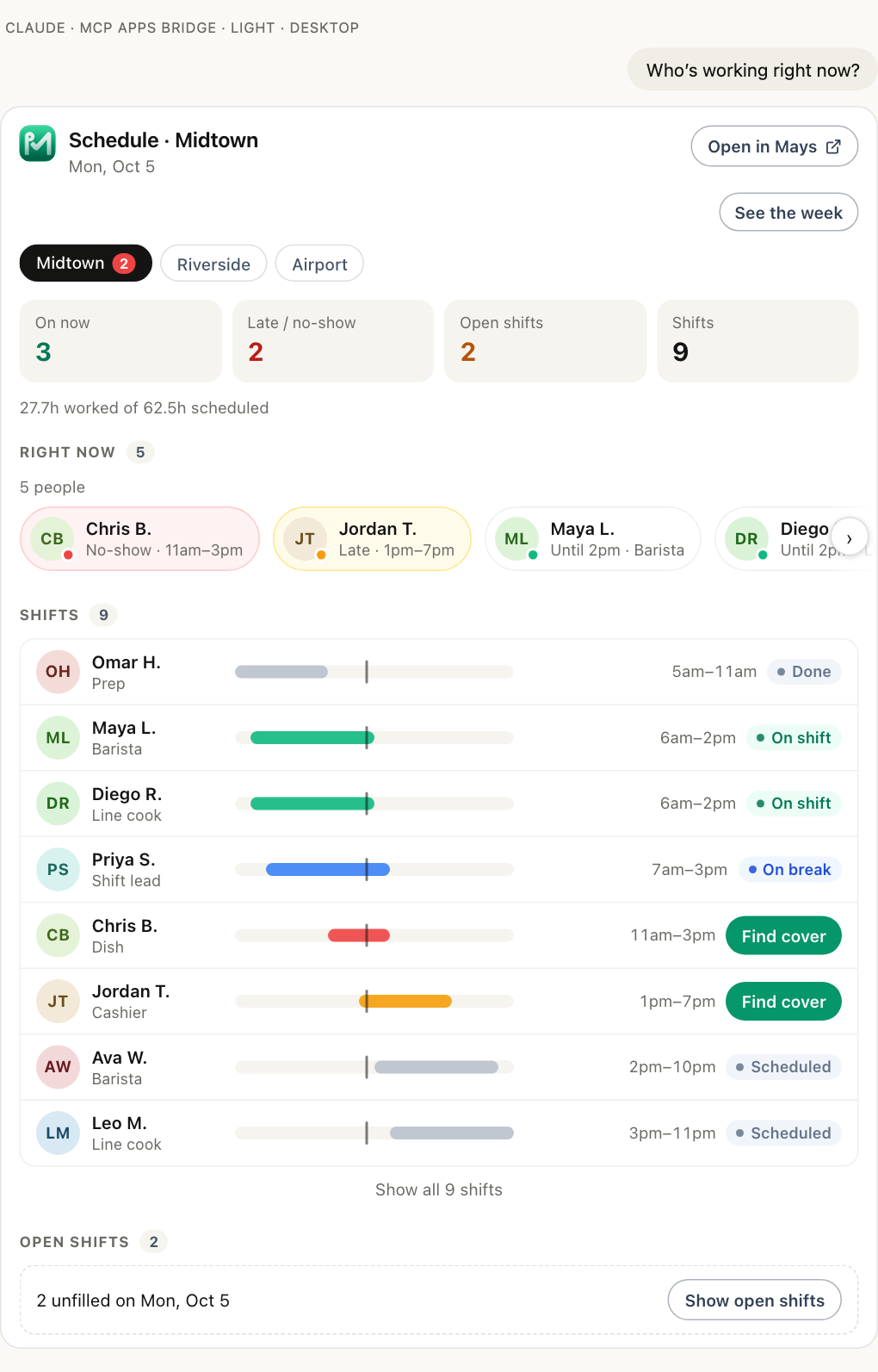The height and width of the screenshot is (1372, 878).
Task: Switch to the Riverside location tab
Action: pyautogui.click(x=213, y=264)
